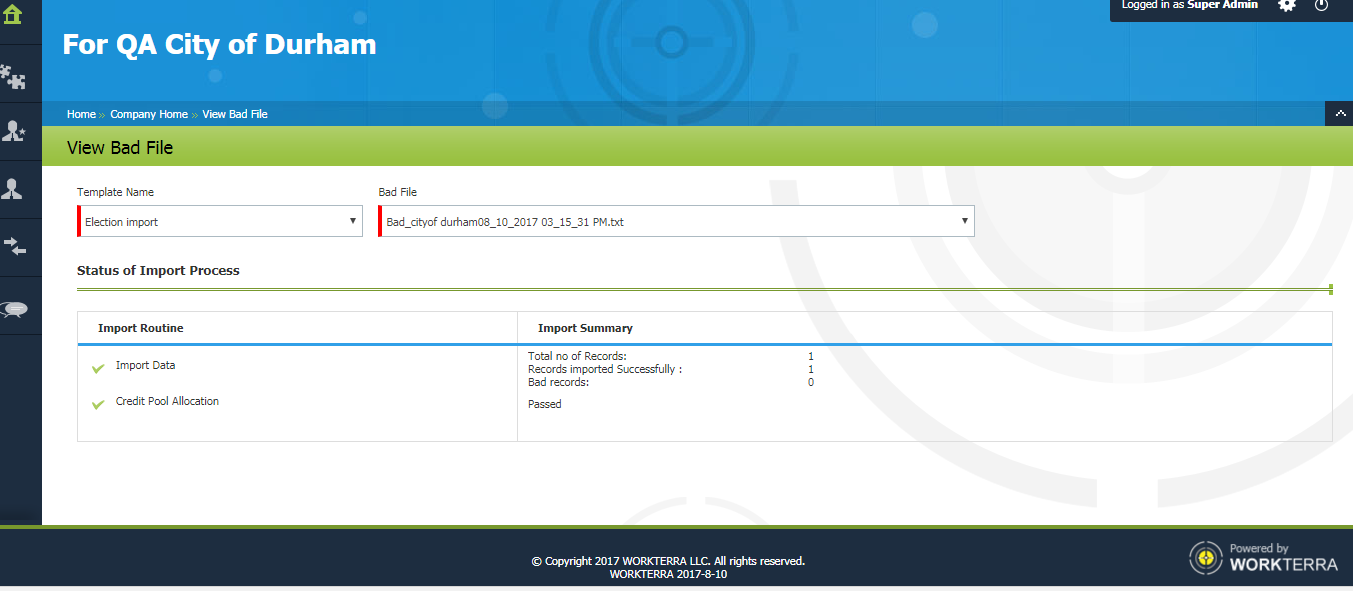Image resolution: width=1353 pixels, height=591 pixels.
Task: Click the green check beside Import Data
Action: pyautogui.click(x=98, y=369)
